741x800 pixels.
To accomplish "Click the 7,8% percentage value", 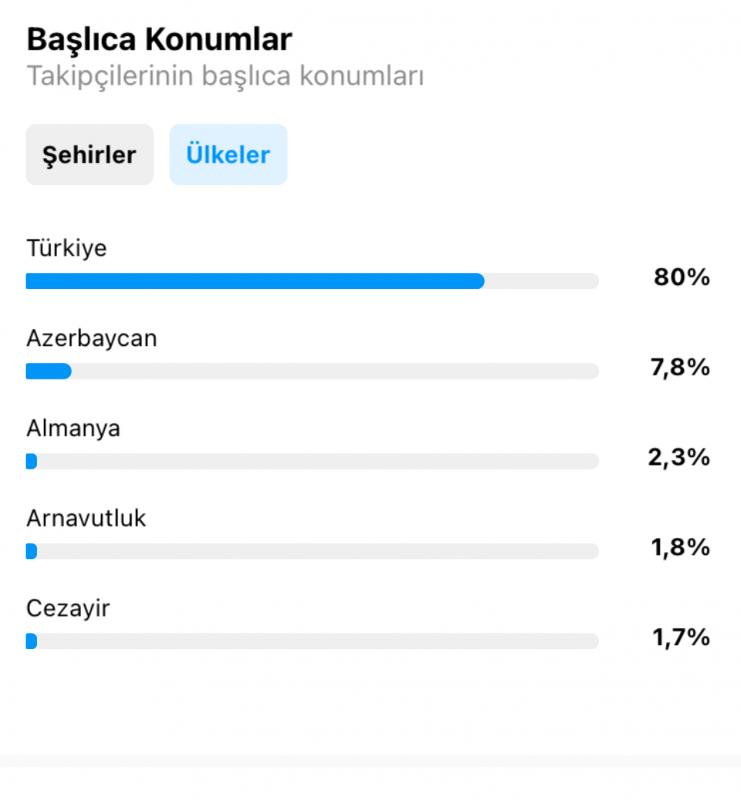I will click(680, 367).
